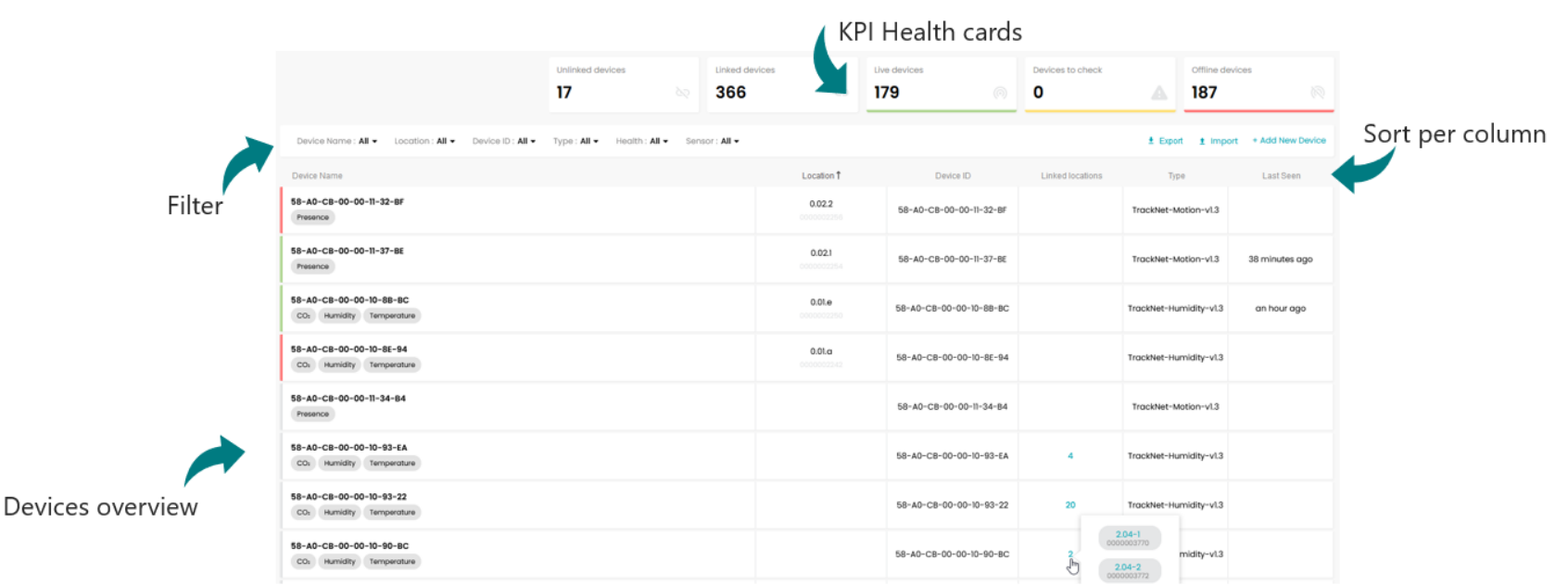Expand the Sensor filter dropdown
The image size is (1568, 586).
click(x=712, y=141)
